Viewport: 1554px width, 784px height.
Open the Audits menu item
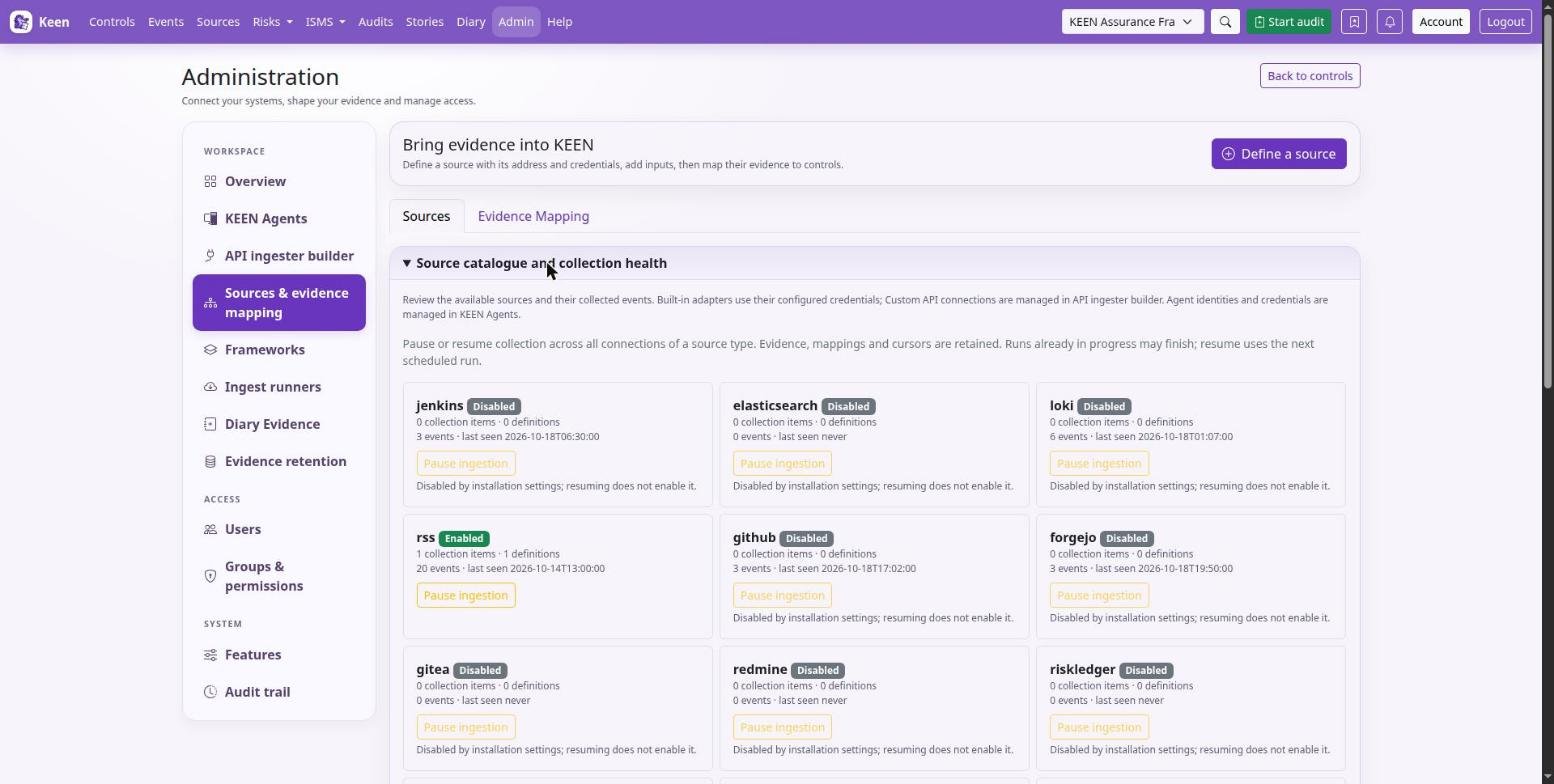pyautogui.click(x=375, y=22)
